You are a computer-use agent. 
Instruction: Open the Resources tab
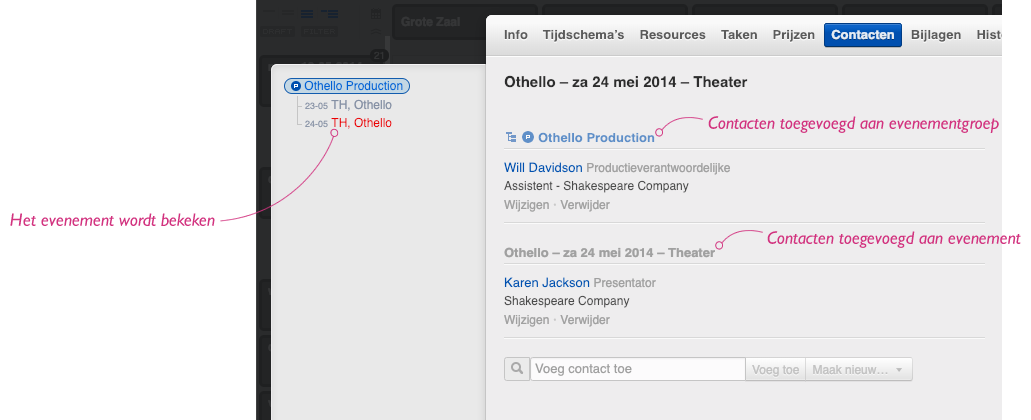(672, 35)
